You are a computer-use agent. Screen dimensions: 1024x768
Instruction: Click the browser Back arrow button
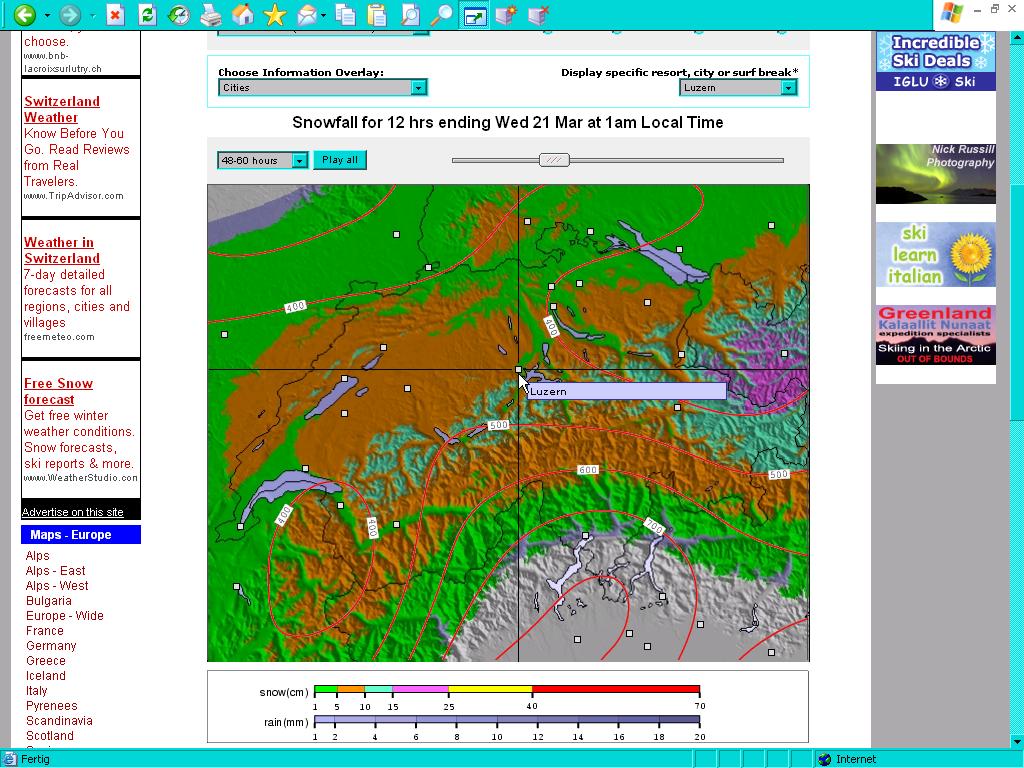coord(24,15)
